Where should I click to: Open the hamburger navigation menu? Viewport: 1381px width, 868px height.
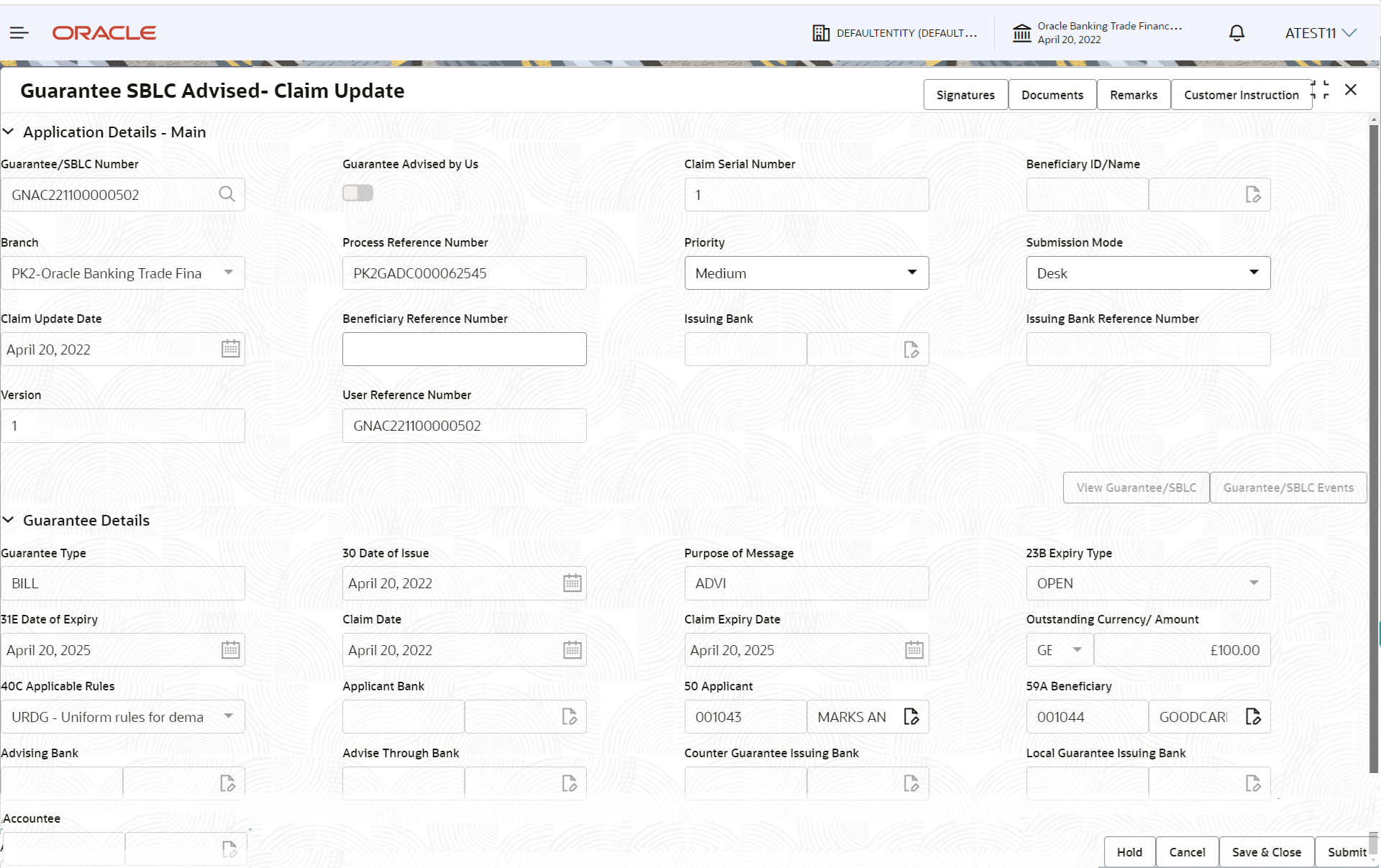[x=19, y=32]
